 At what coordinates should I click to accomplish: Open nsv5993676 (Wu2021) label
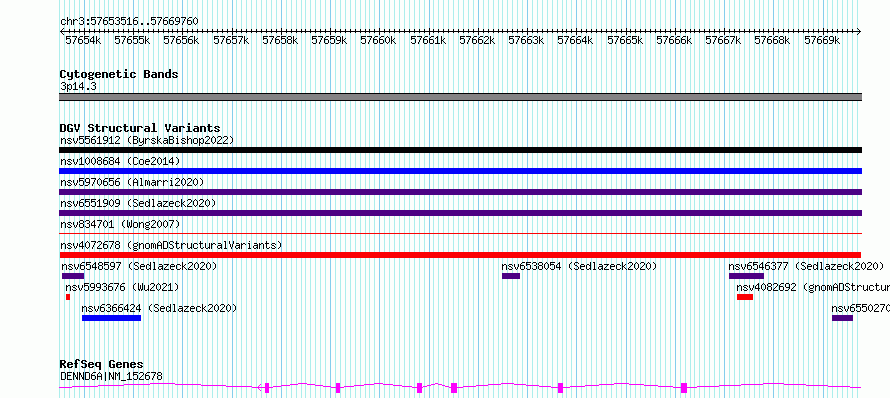tap(122, 287)
